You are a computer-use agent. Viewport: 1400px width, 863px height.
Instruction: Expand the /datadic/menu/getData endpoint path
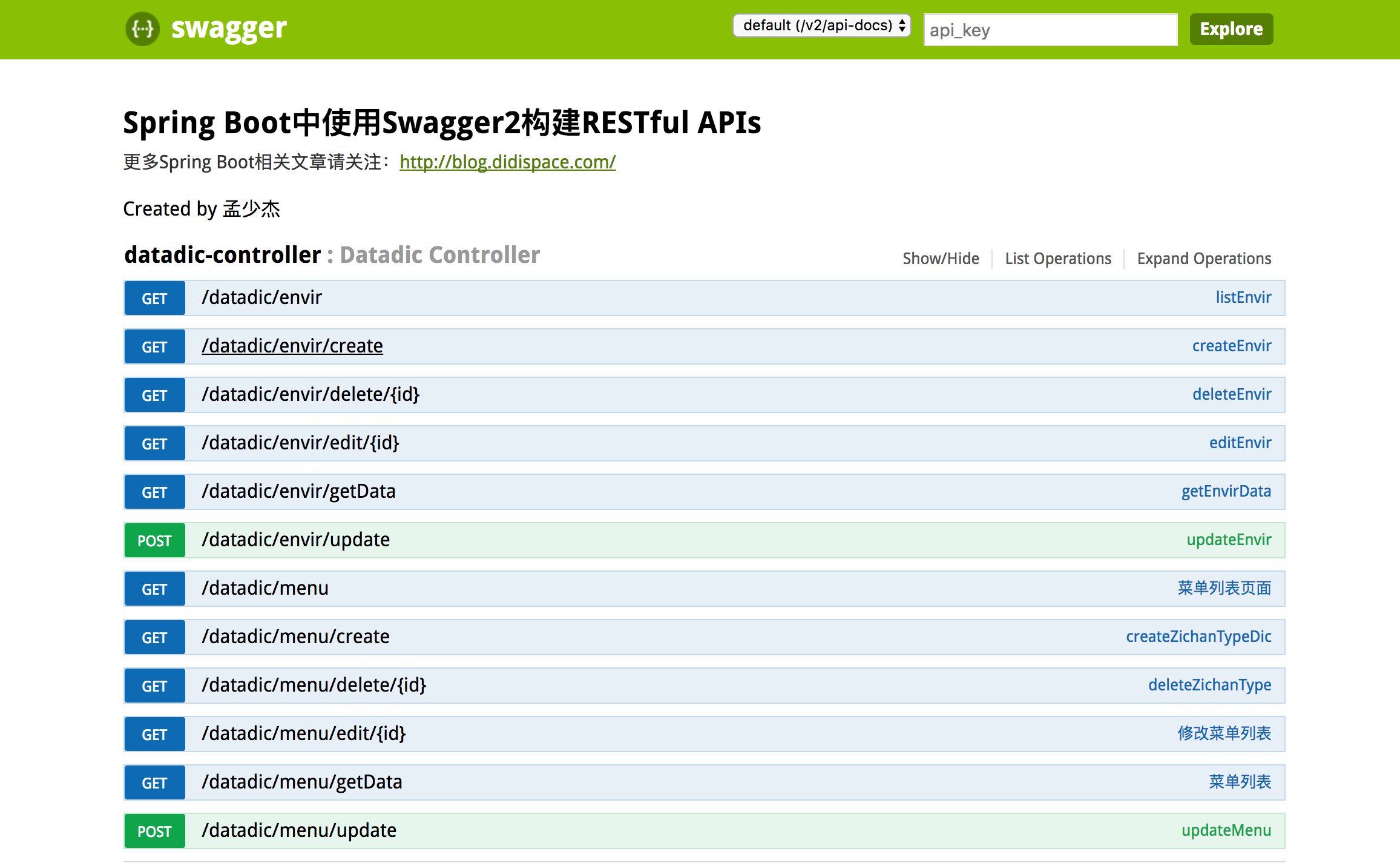[x=301, y=782]
